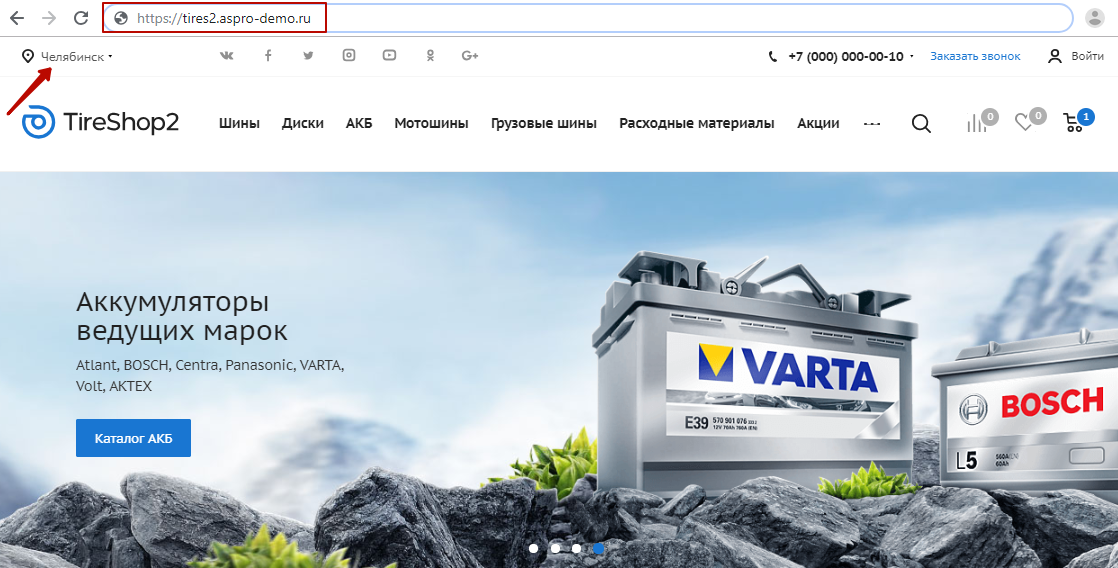Open the shopping cart icon
This screenshot has height=568, width=1118.
click(x=1074, y=123)
